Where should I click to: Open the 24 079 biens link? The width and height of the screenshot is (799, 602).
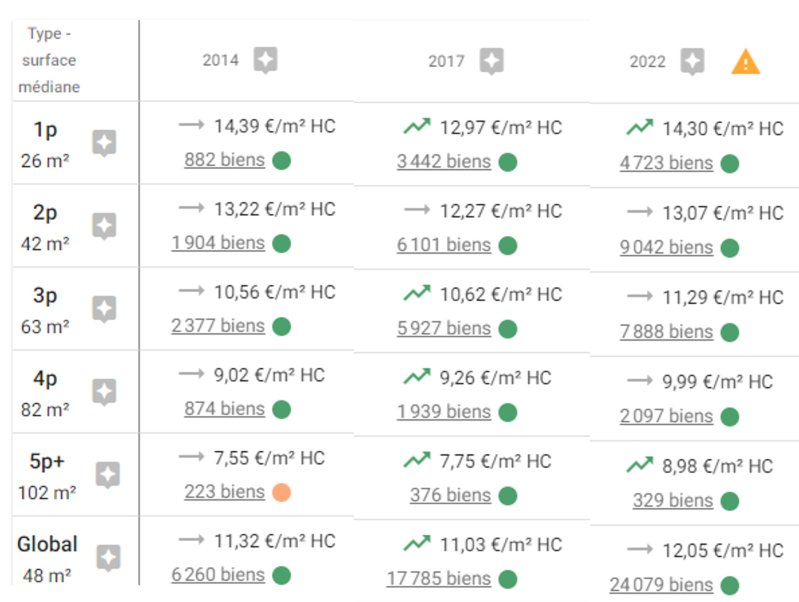tap(661, 585)
